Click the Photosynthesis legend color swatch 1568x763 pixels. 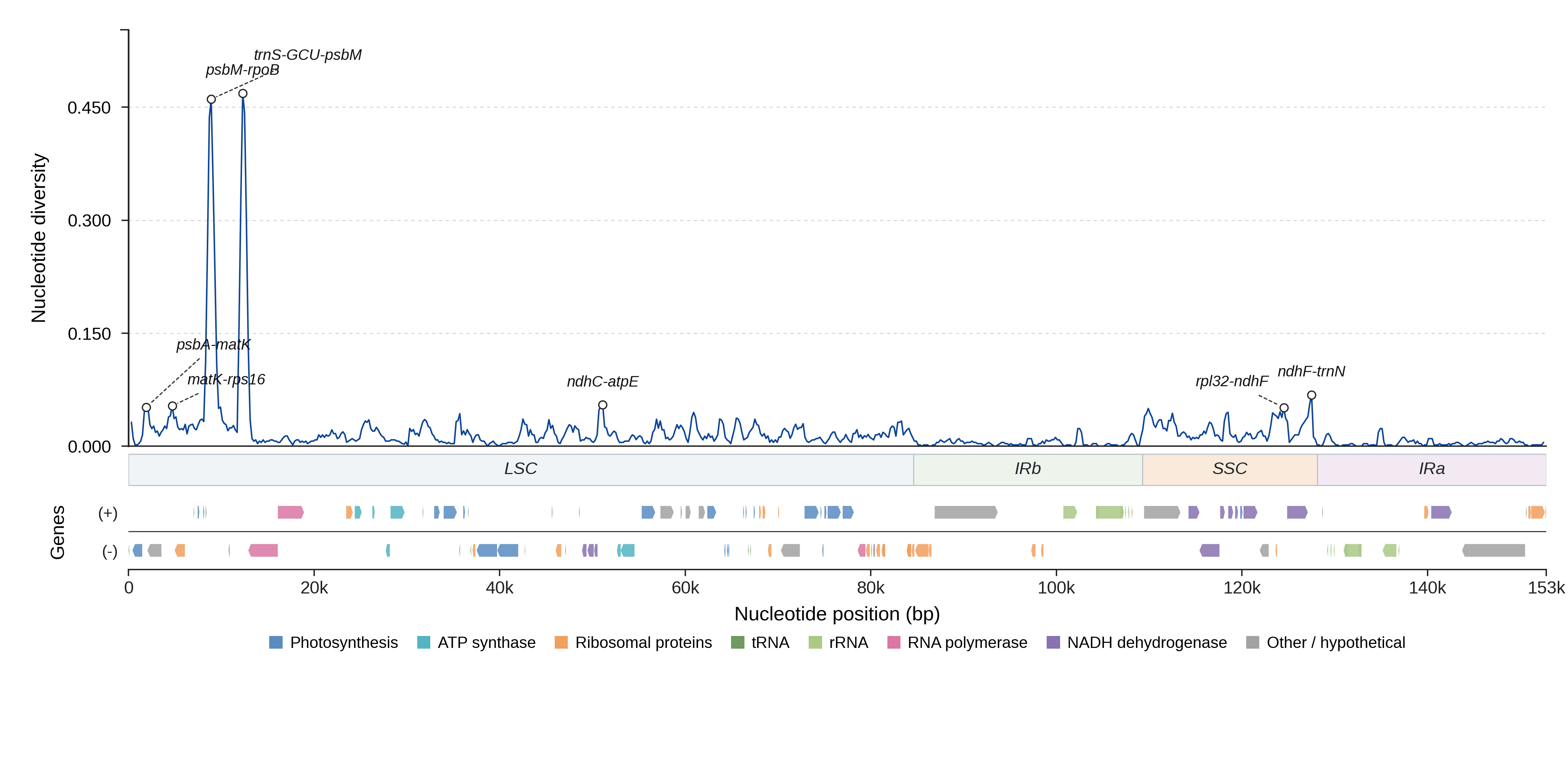pos(276,642)
